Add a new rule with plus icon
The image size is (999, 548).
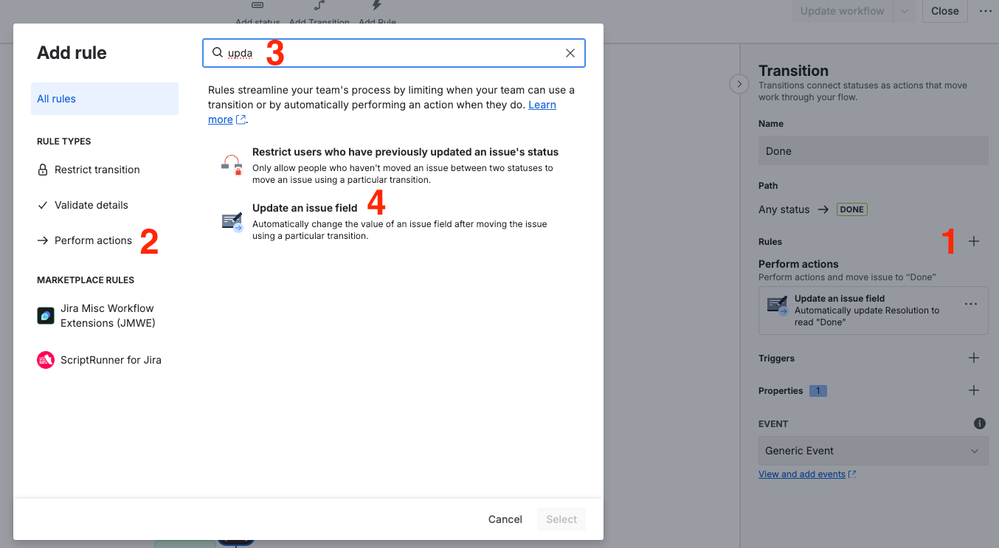(973, 241)
